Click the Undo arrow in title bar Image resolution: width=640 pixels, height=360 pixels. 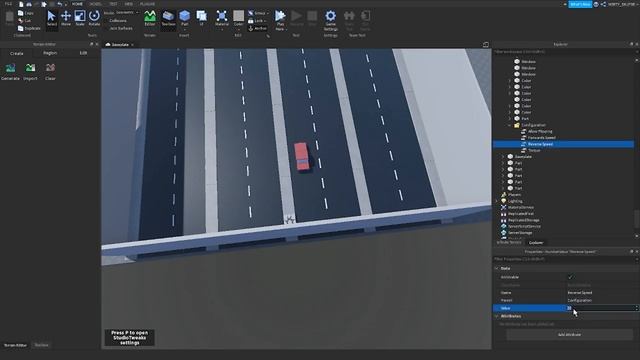pyautogui.click(x=60, y=4)
